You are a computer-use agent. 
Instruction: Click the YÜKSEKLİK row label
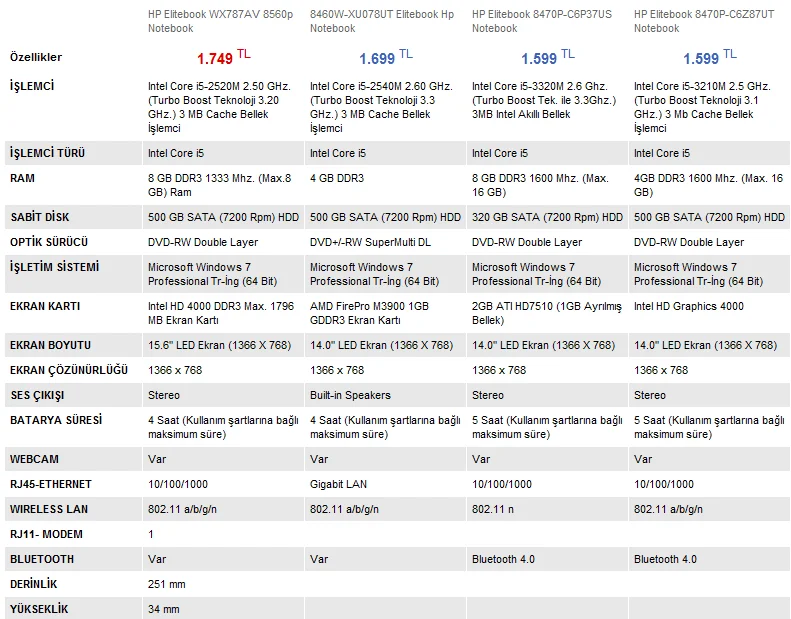(40, 609)
